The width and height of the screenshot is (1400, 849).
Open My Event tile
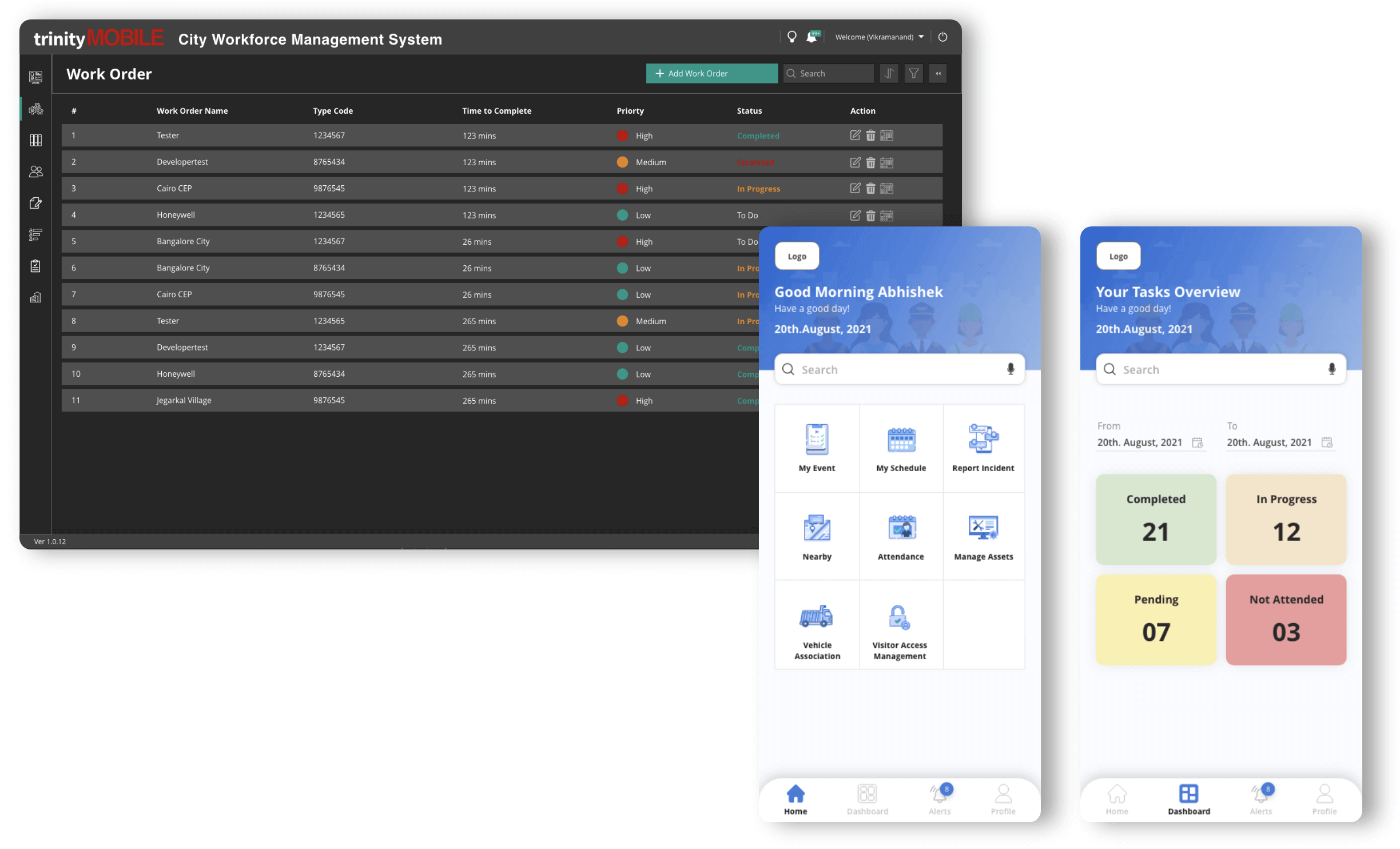(817, 449)
